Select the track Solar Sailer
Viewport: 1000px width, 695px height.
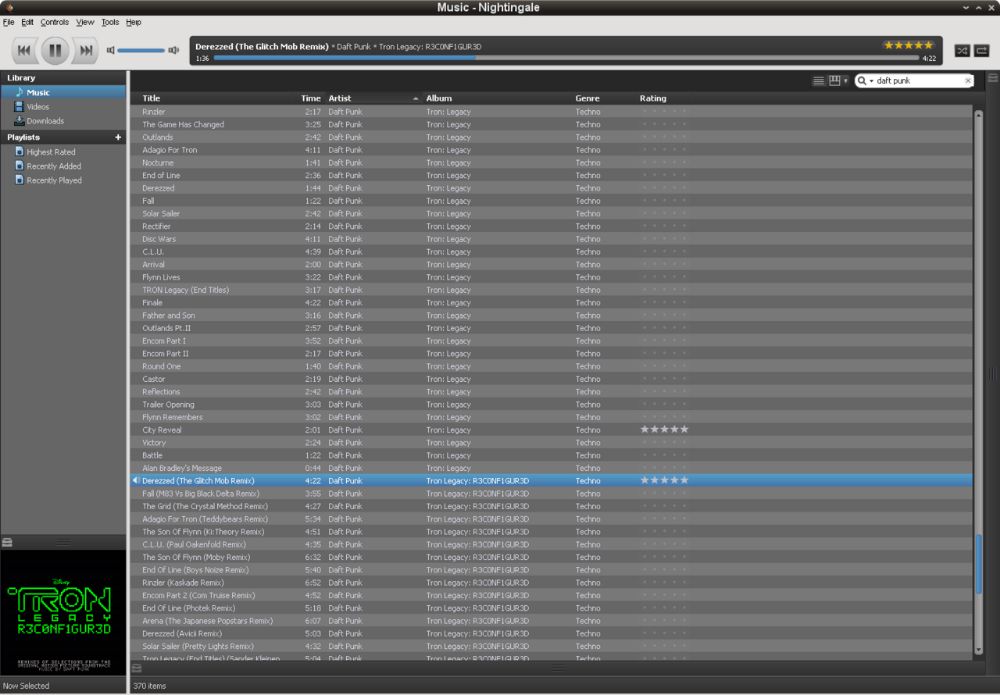click(x=552, y=214)
